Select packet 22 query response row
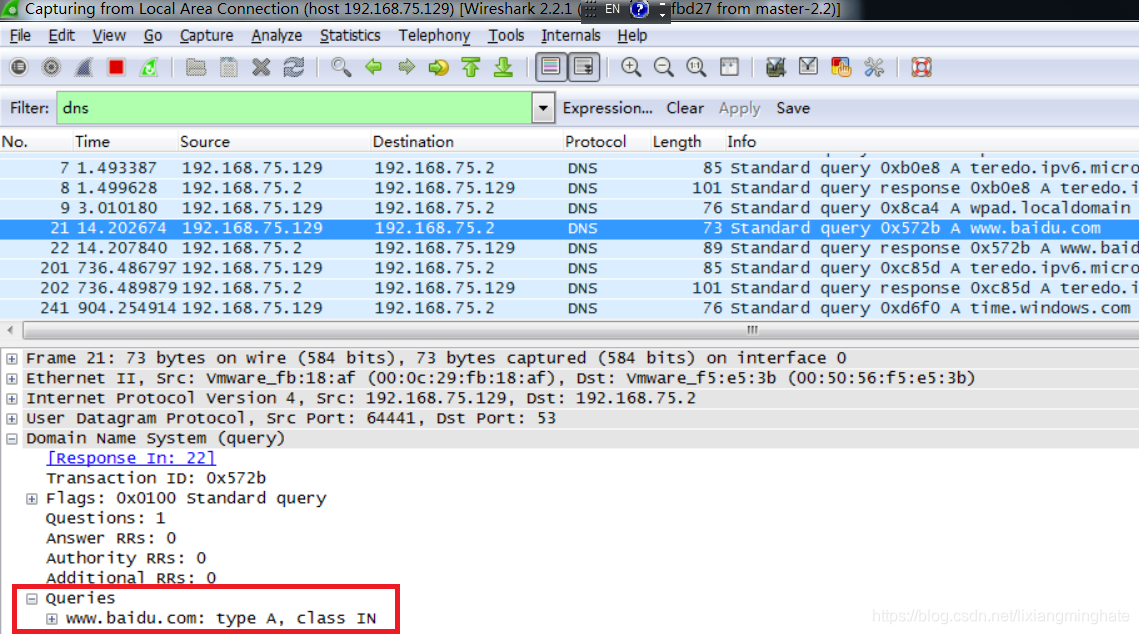Viewport: 1139px width, 634px height. (570, 248)
